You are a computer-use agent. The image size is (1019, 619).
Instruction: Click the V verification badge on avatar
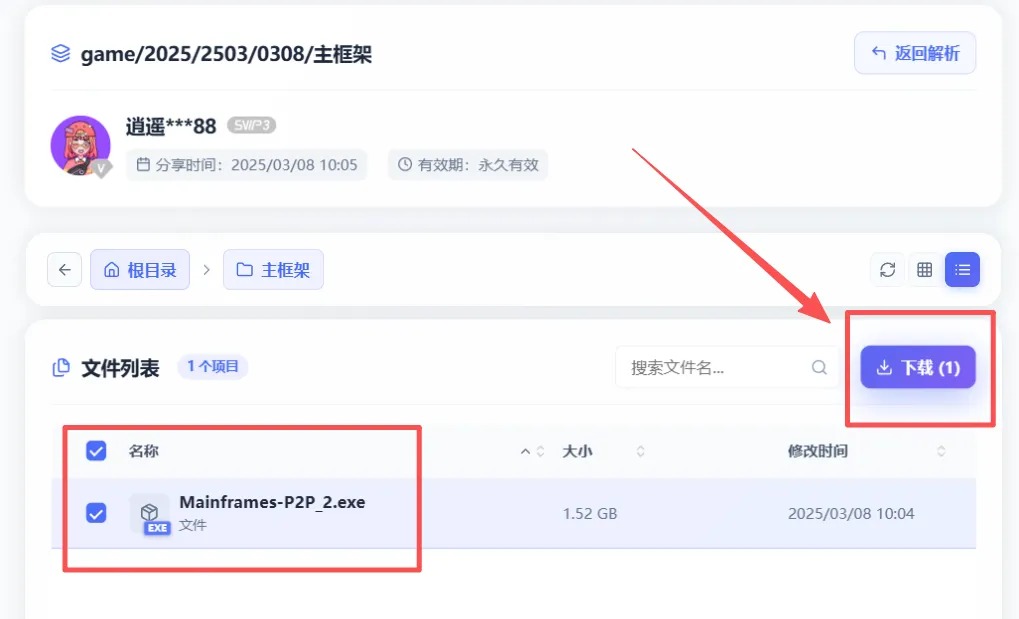click(101, 168)
